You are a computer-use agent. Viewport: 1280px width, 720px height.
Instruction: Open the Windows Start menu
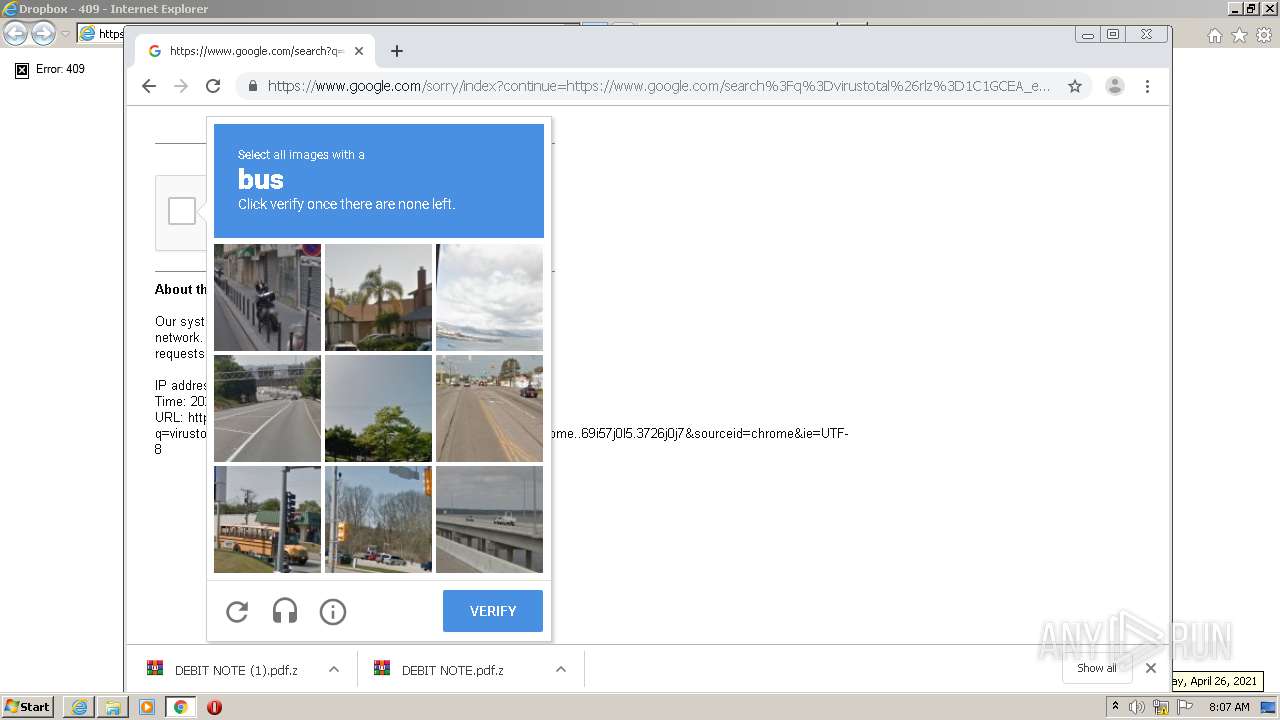coord(28,707)
